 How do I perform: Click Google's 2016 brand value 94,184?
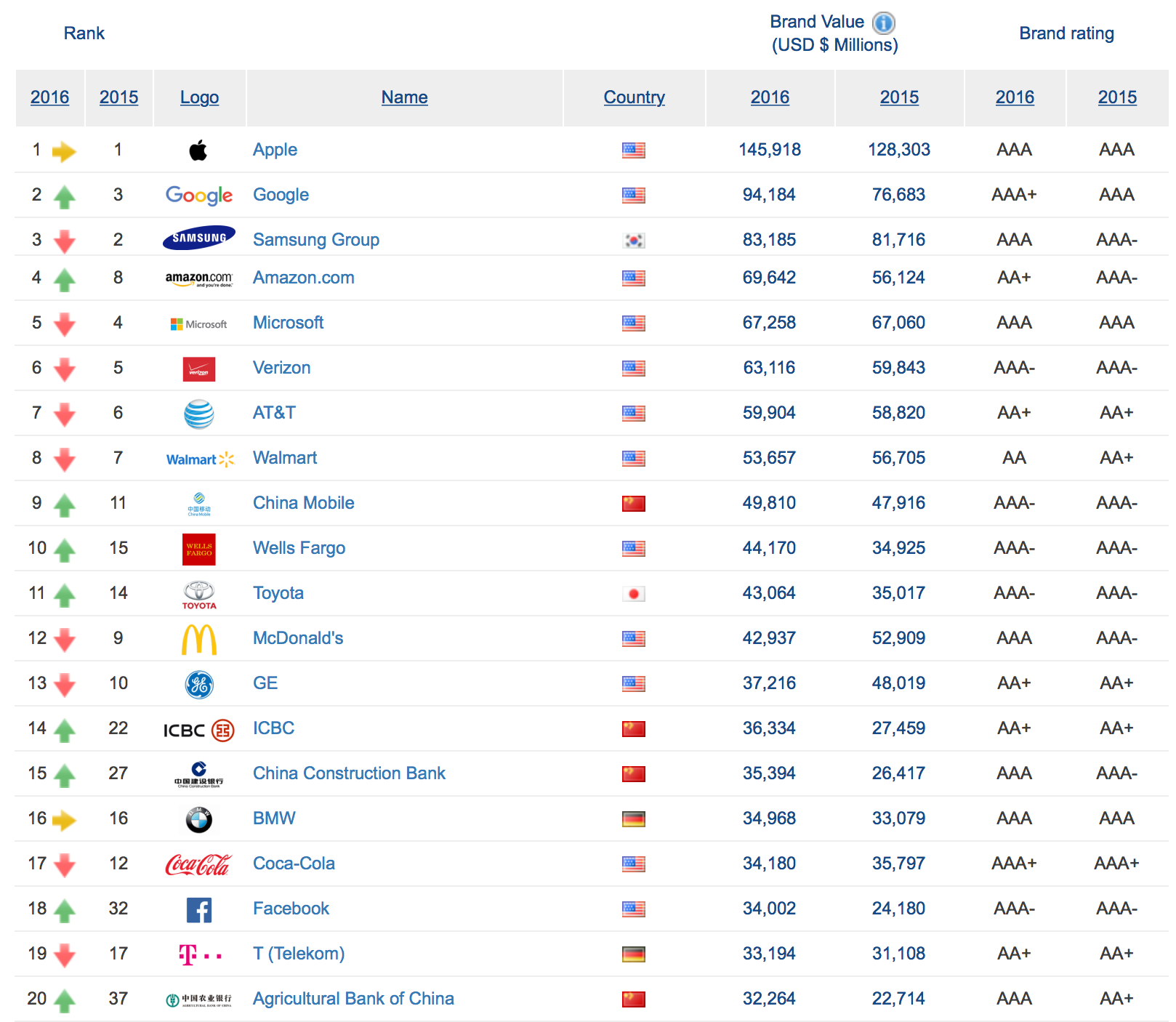click(769, 195)
